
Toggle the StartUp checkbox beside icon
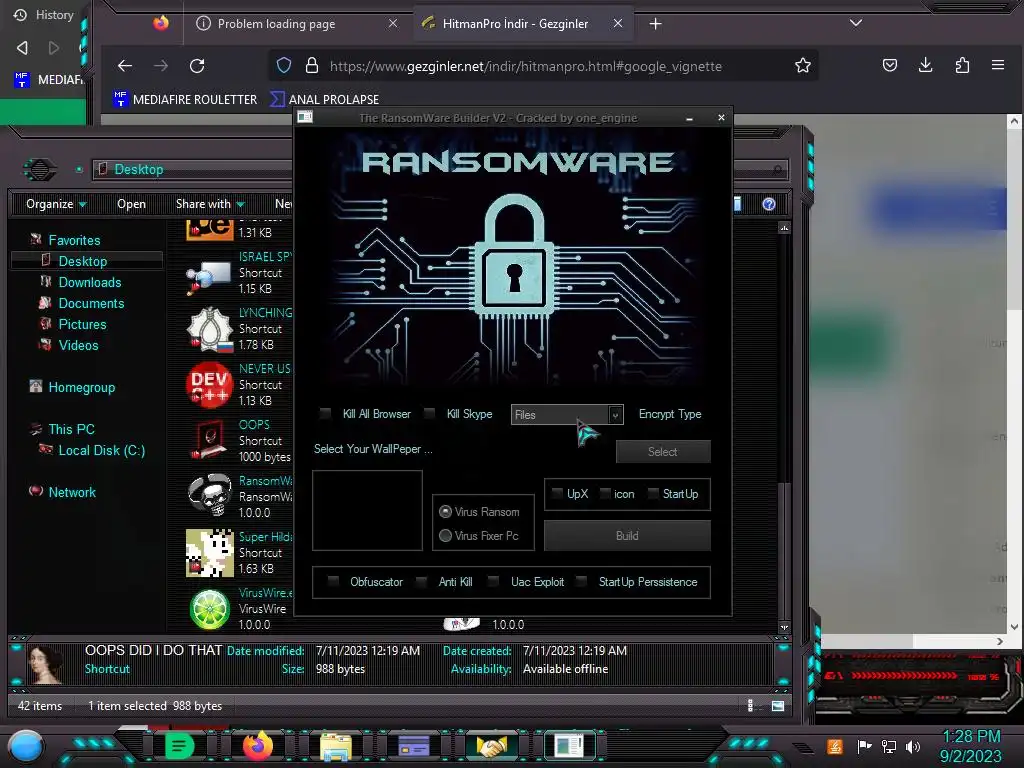click(653, 494)
